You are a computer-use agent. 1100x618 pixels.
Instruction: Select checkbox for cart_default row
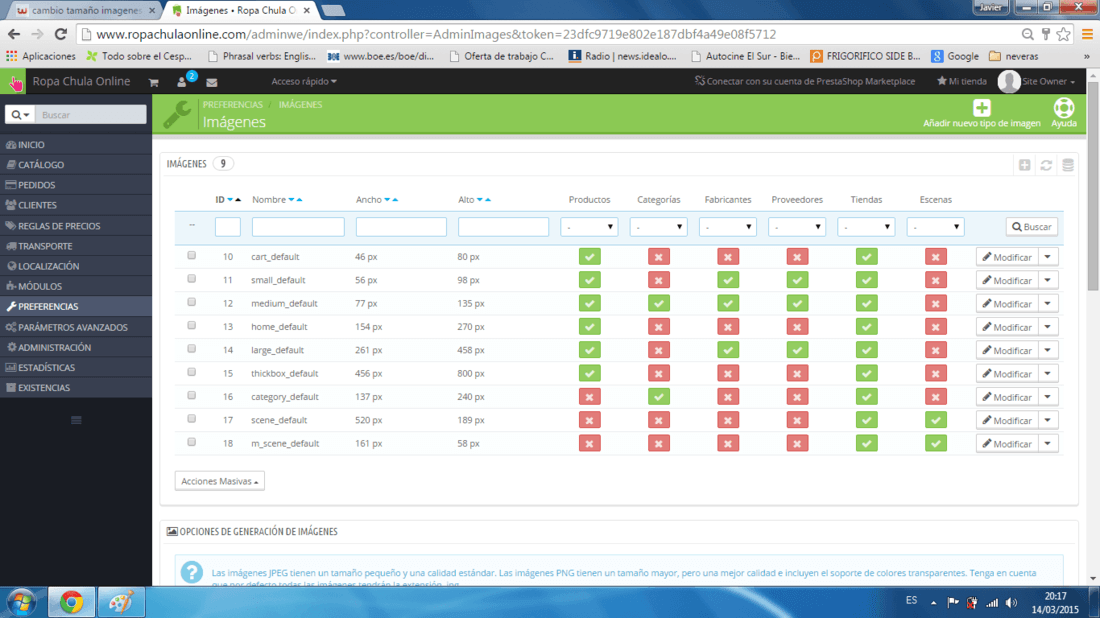click(192, 256)
